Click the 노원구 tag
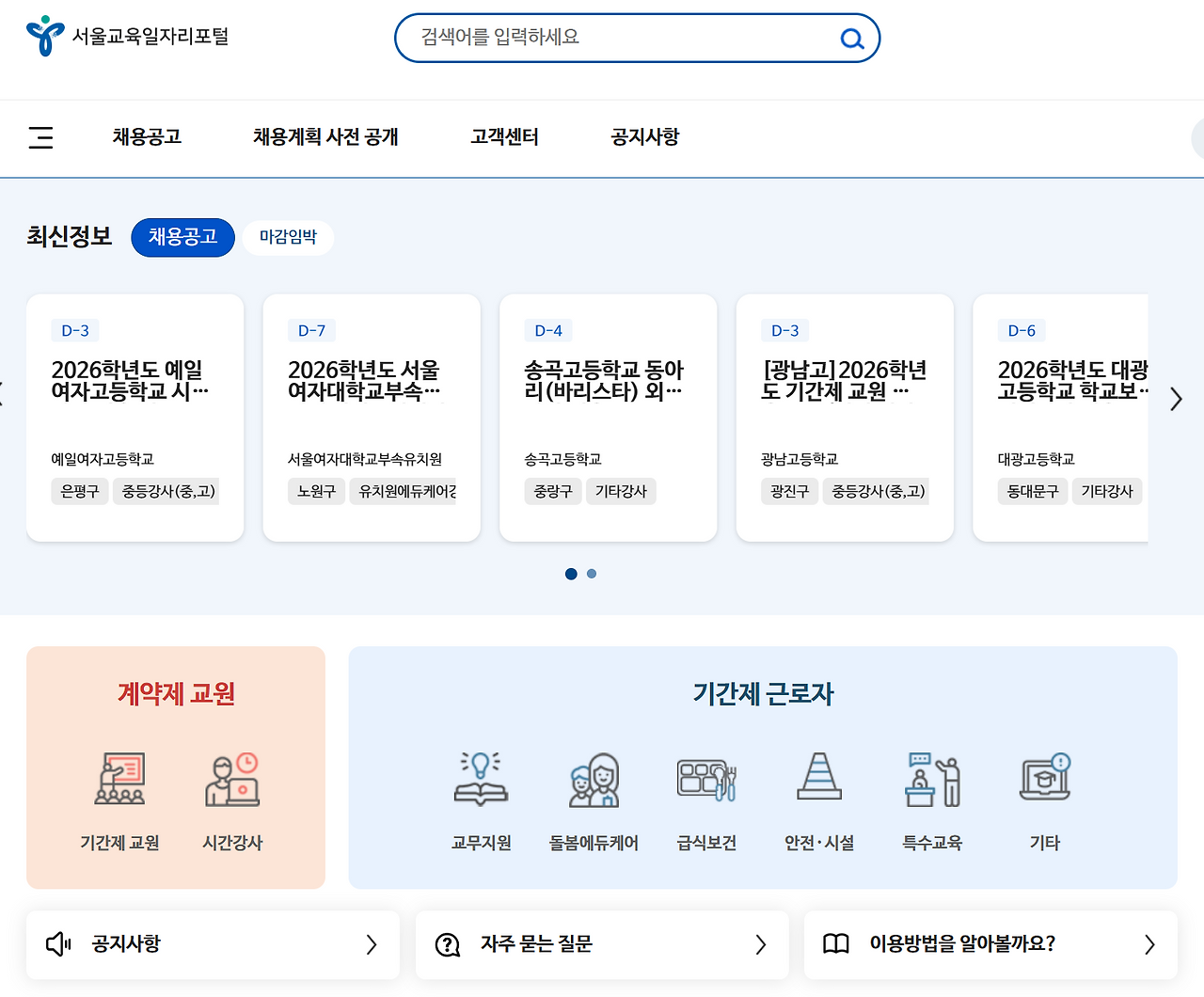The height and width of the screenshot is (997, 1204). (x=316, y=491)
